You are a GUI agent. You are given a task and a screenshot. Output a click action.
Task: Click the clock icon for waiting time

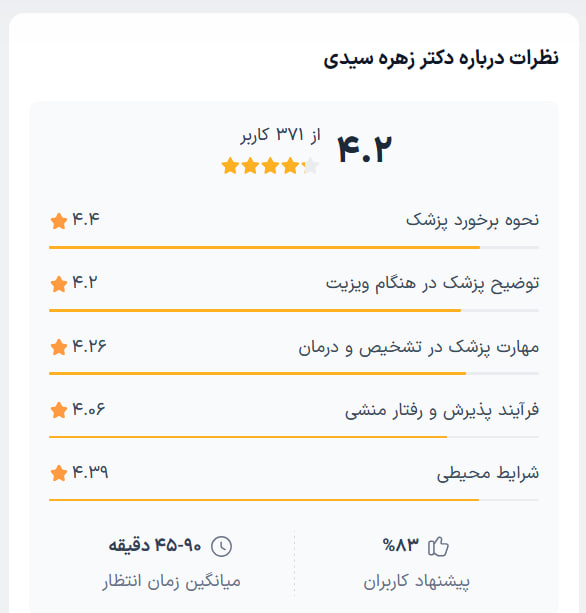(222, 546)
